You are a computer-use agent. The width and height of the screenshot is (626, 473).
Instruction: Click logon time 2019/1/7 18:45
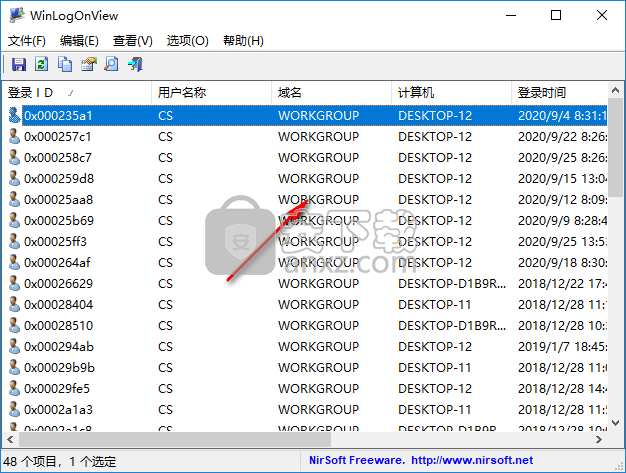point(563,346)
